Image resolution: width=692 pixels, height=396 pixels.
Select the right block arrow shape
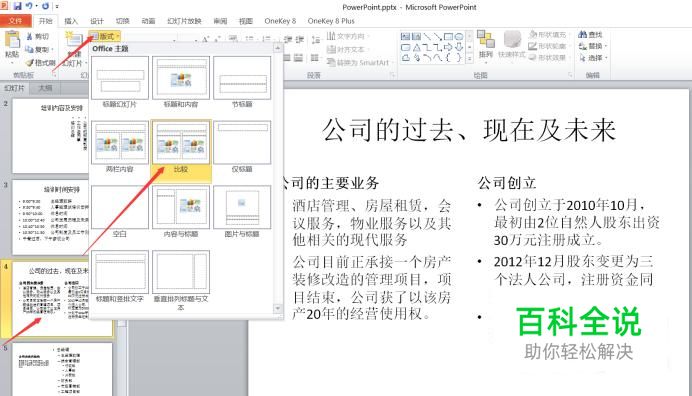point(448,47)
